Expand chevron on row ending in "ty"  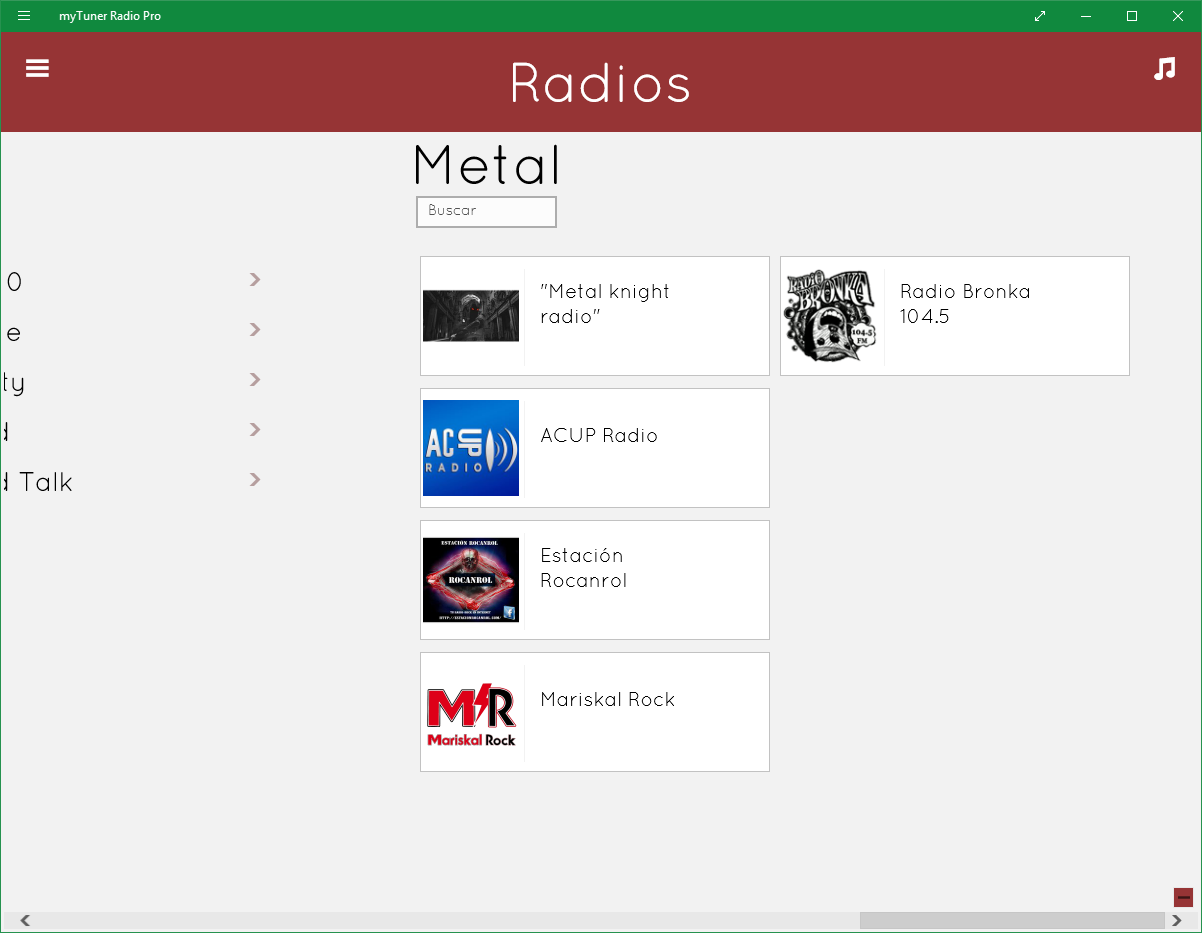(x=255, y=380)
